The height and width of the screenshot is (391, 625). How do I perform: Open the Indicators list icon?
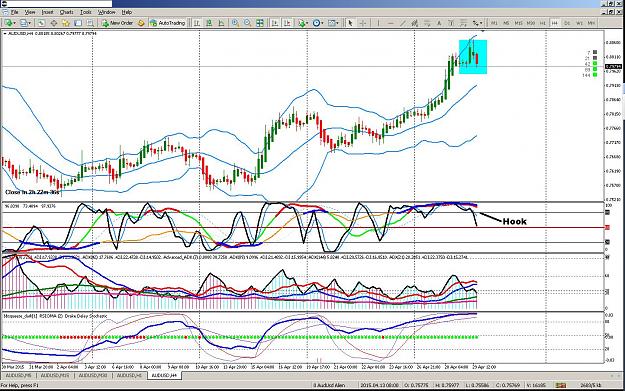pyautogui.click(x=302, y=23)
